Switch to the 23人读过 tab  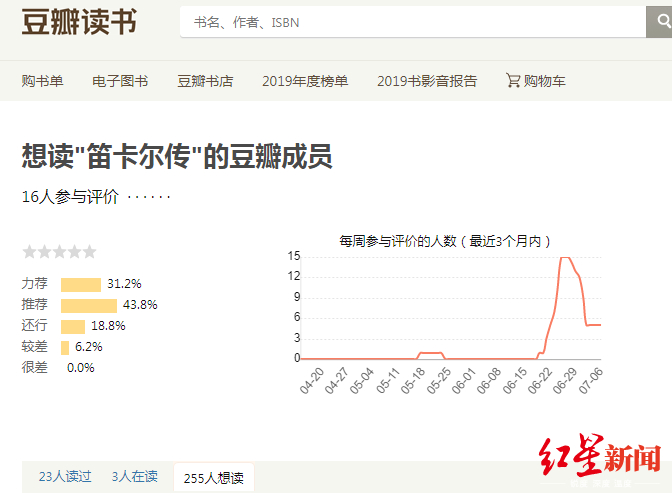[x=65, y=476]
